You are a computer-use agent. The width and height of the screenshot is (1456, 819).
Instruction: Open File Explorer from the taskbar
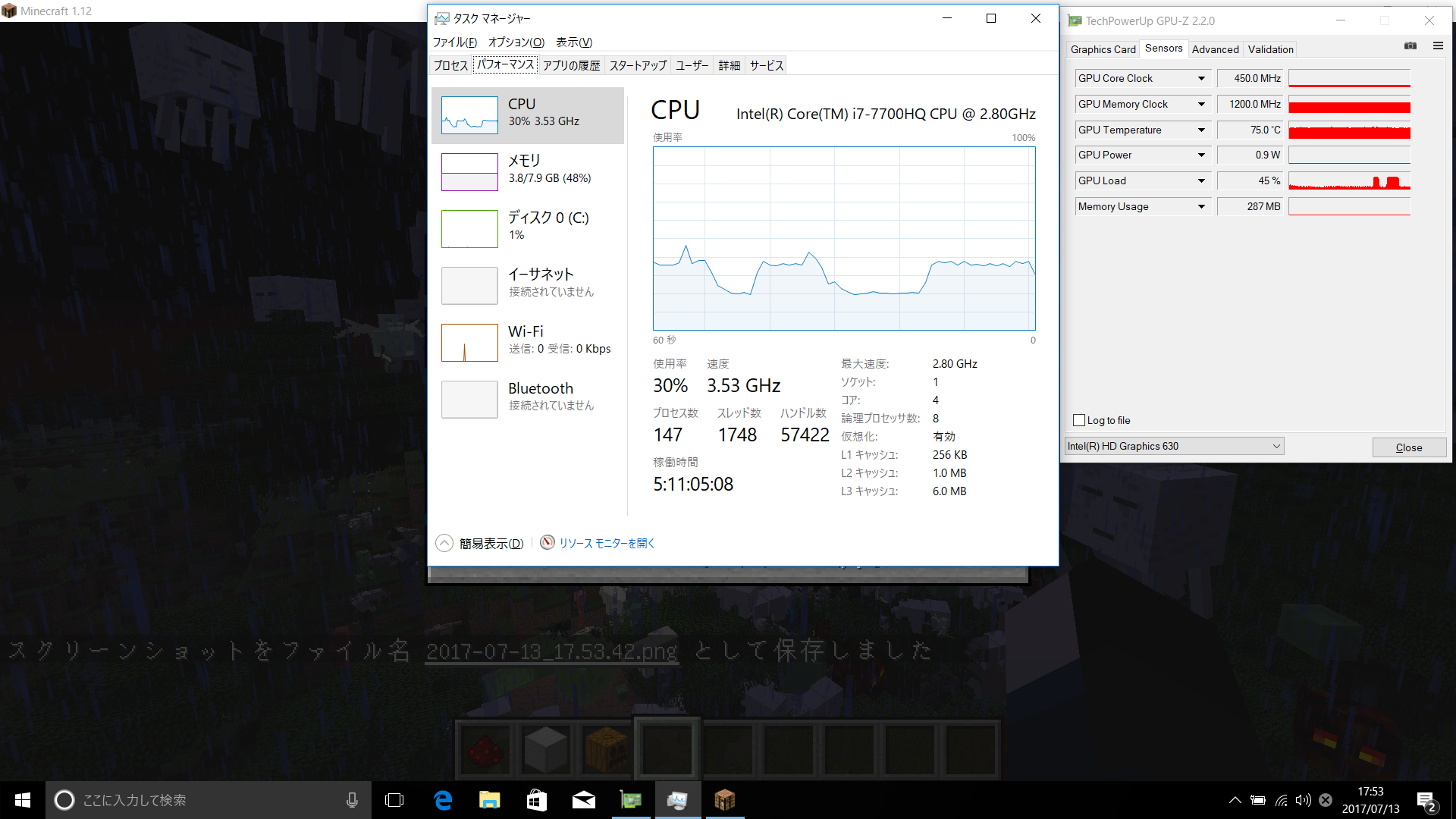(490, 800)
